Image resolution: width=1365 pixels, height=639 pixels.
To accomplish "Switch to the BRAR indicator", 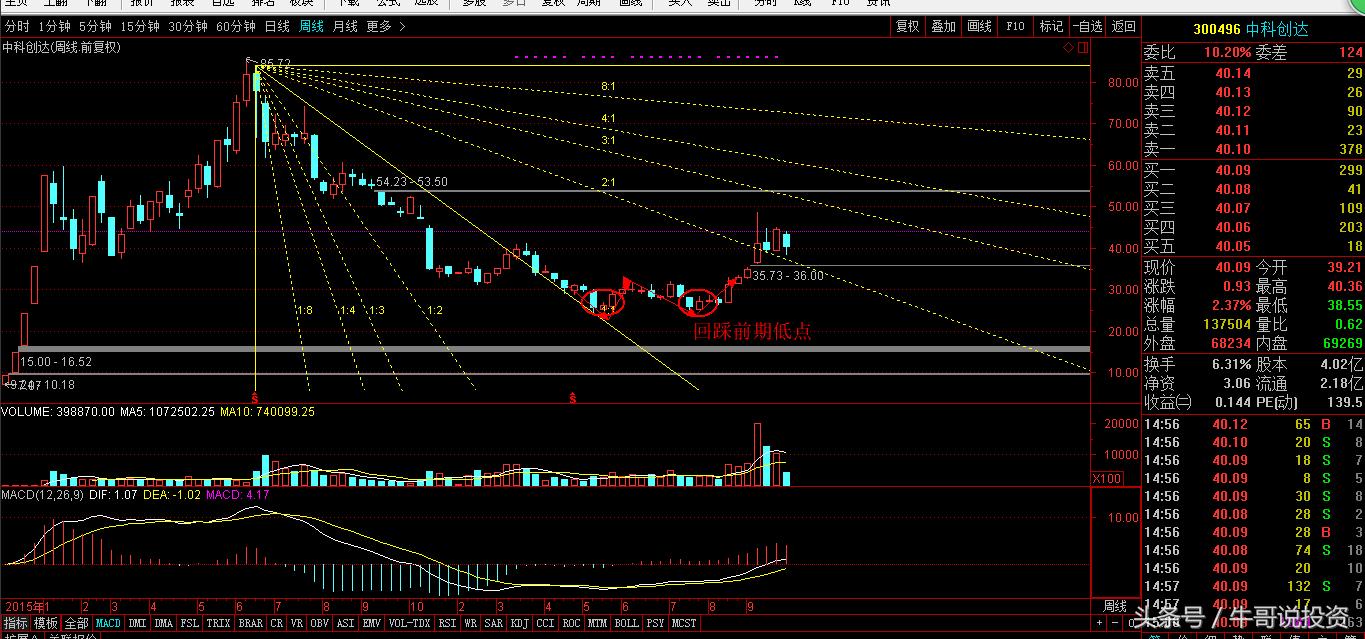I will (x=251, y=623).
